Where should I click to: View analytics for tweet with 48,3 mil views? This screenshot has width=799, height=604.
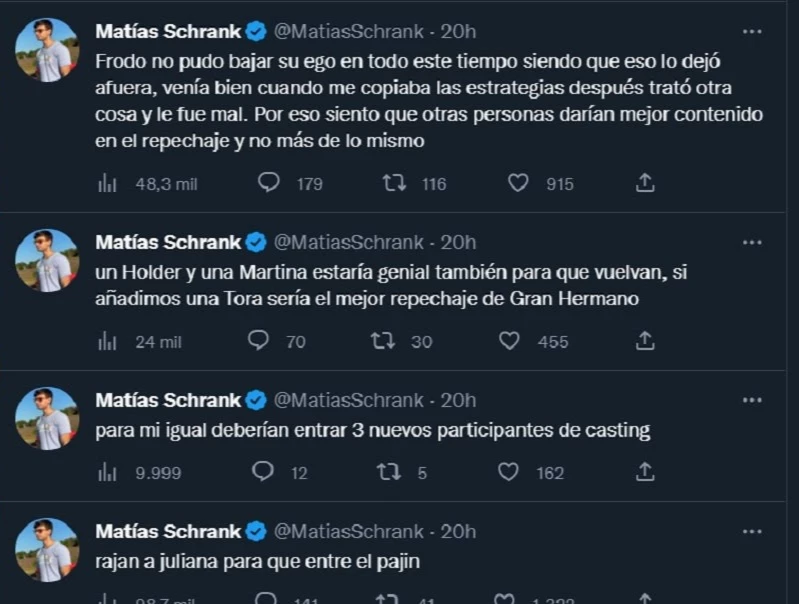pyautogui.click(x=107, y=183)
